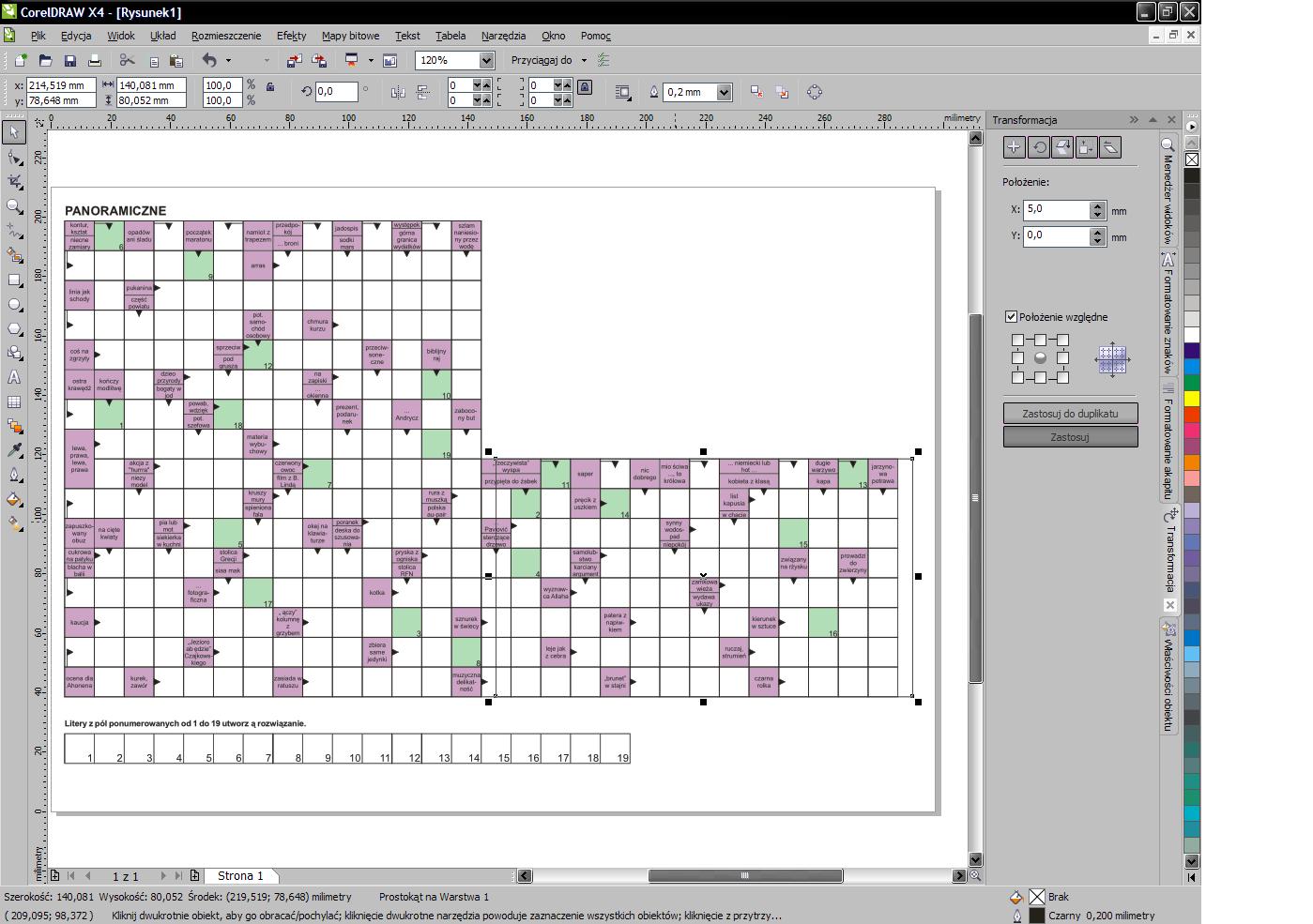Click the Print icon in toolbar
The image size is (1313, 924).
point(94,61)
